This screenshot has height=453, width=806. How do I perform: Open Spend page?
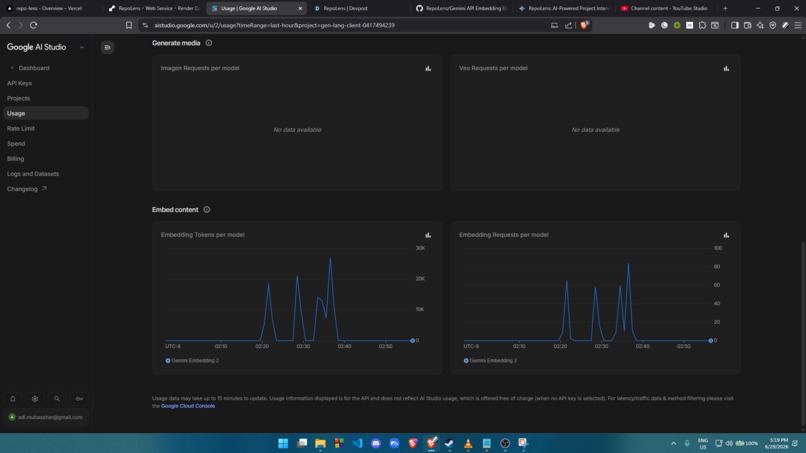pos(16,143)
